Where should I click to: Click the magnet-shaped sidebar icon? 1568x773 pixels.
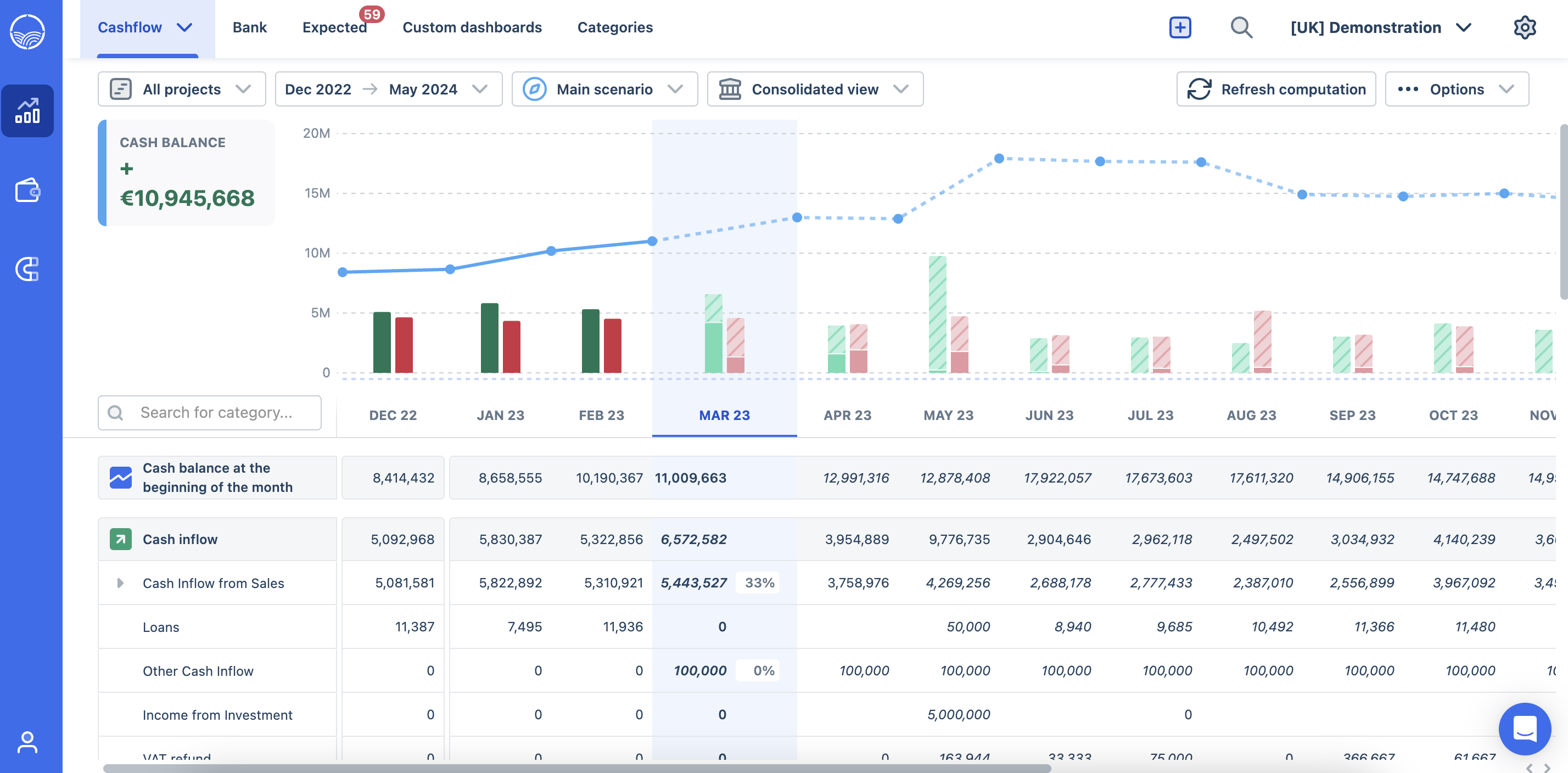pyautogui.click(x=27, y=268)
